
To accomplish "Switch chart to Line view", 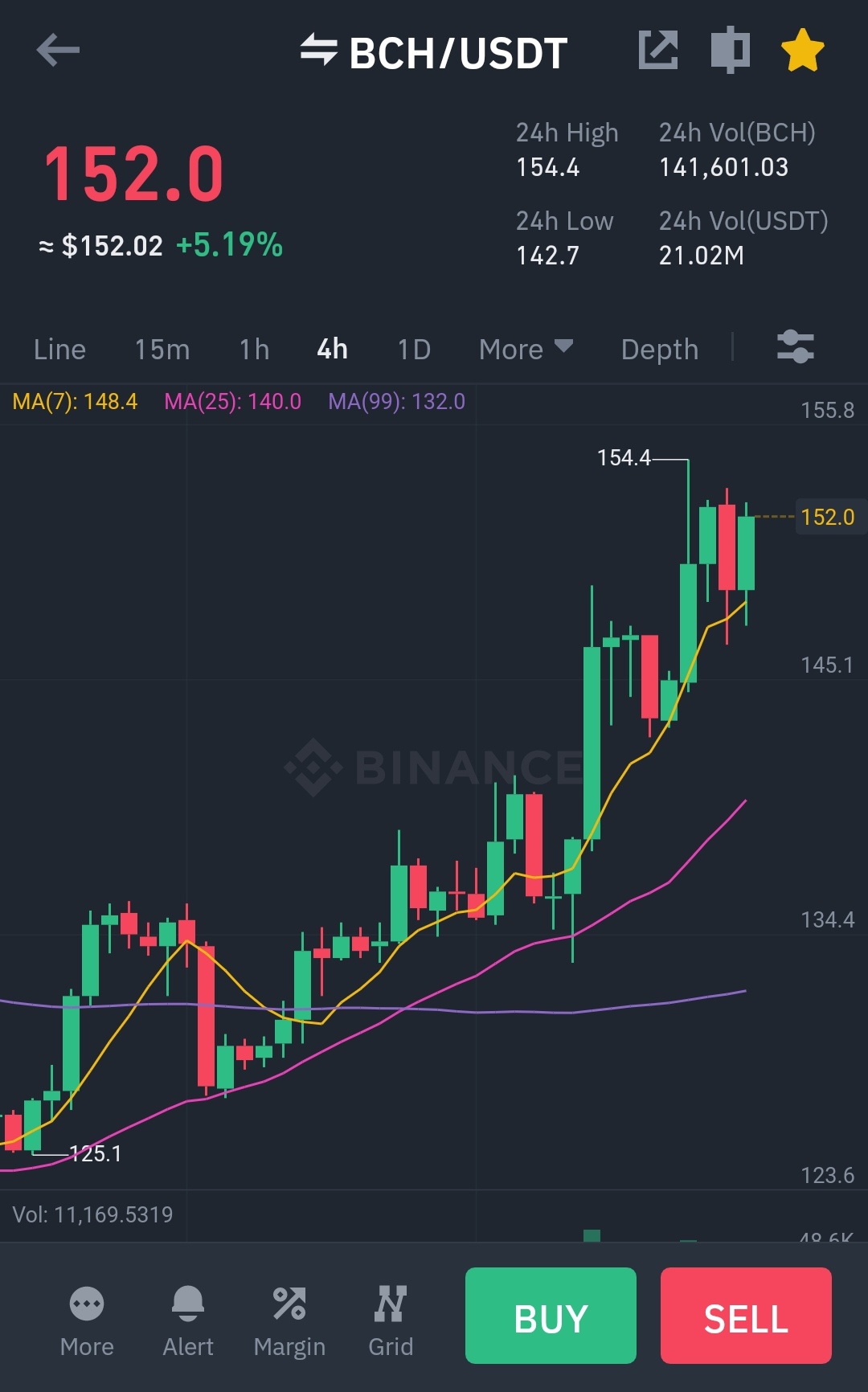I will 59,349.
